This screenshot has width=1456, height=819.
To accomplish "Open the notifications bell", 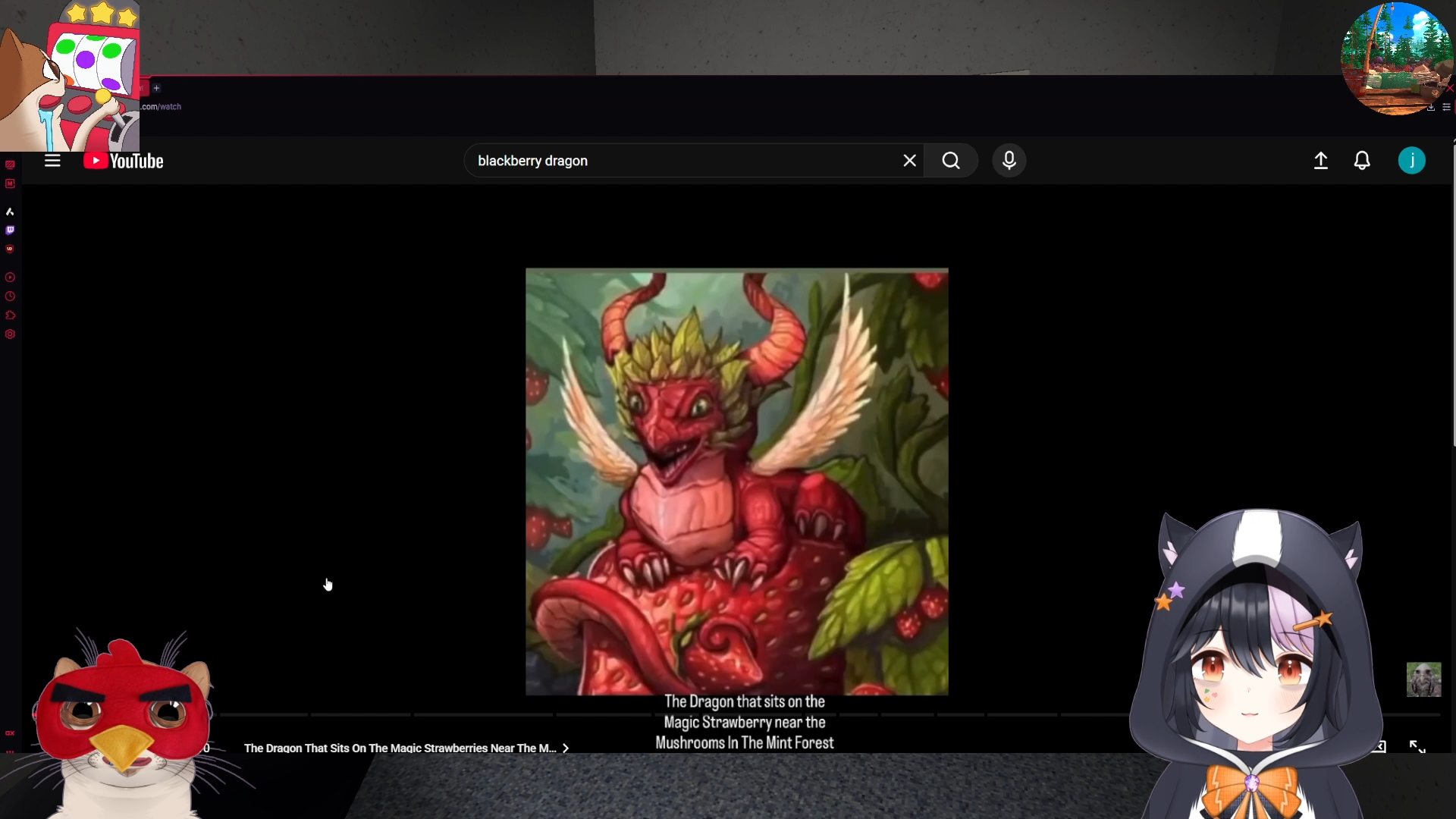I will (x=1362, y=161).
